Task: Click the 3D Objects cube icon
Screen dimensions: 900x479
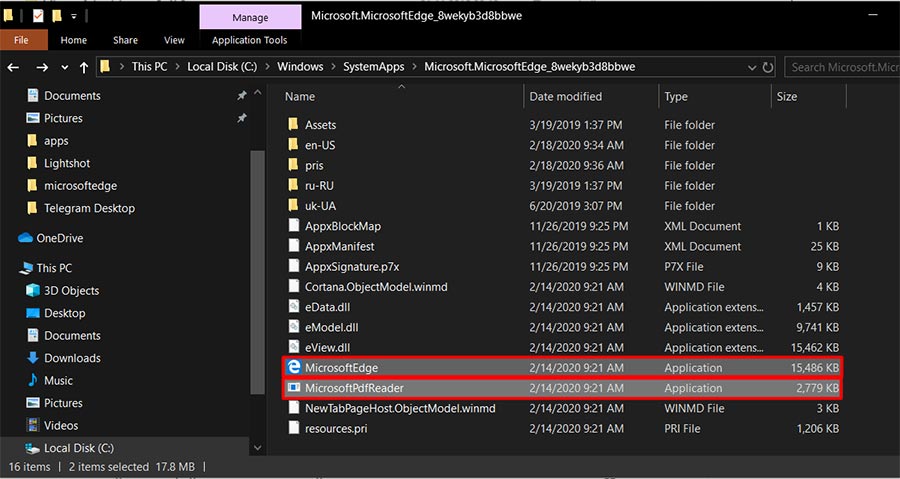Action: tap(33, 290)
